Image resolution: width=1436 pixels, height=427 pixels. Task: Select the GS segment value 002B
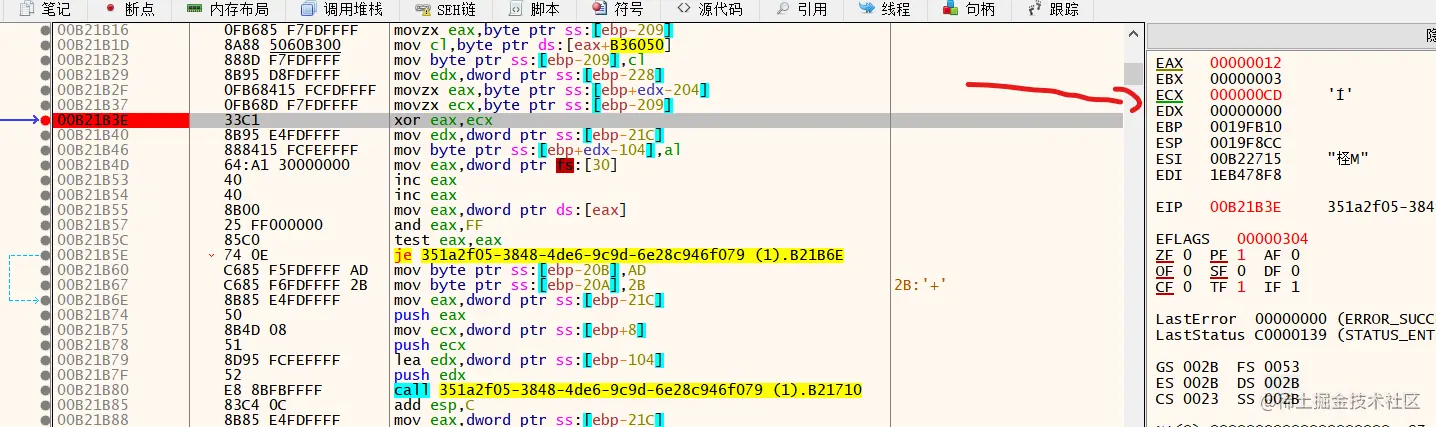[x=1200, y=367]
